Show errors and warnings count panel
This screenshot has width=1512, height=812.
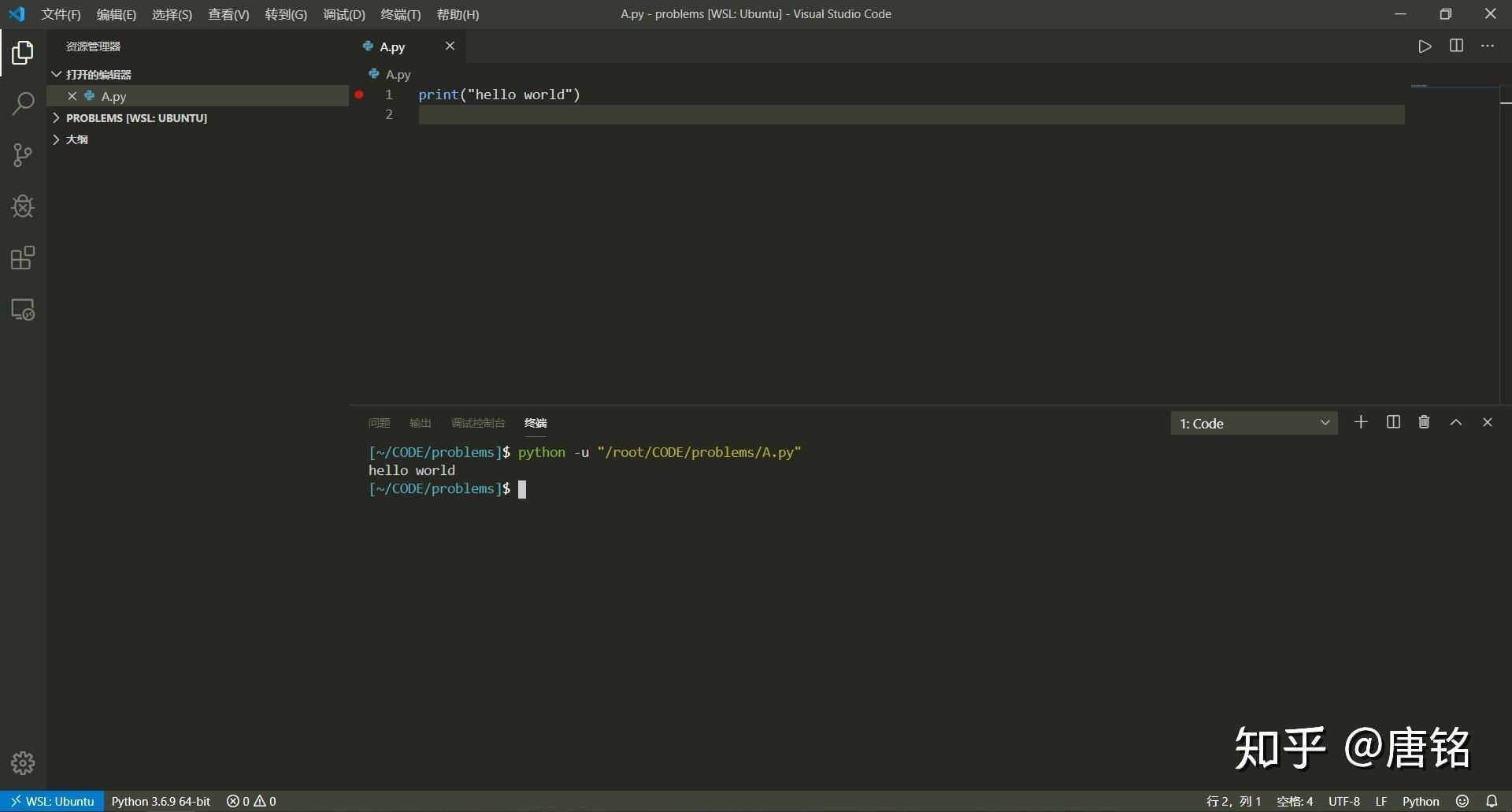251,801
